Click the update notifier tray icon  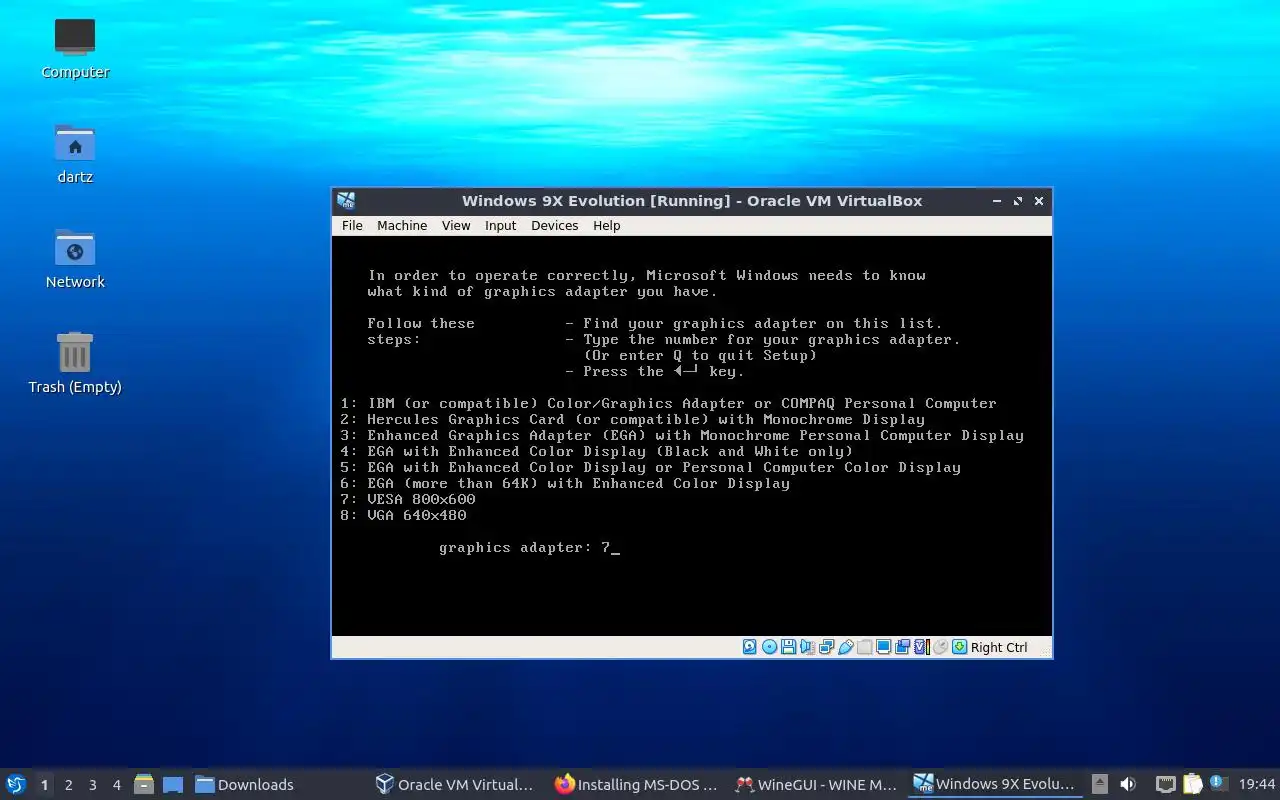tap(1218, 783)
